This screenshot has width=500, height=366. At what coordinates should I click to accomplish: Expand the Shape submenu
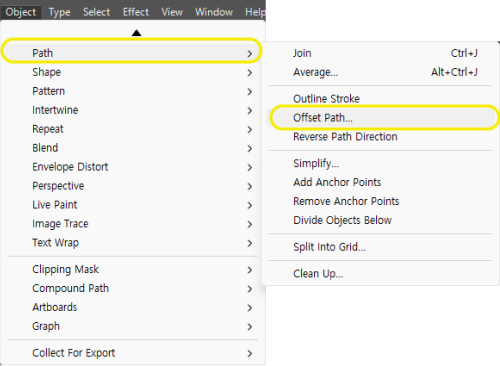(x=132, y=72)
